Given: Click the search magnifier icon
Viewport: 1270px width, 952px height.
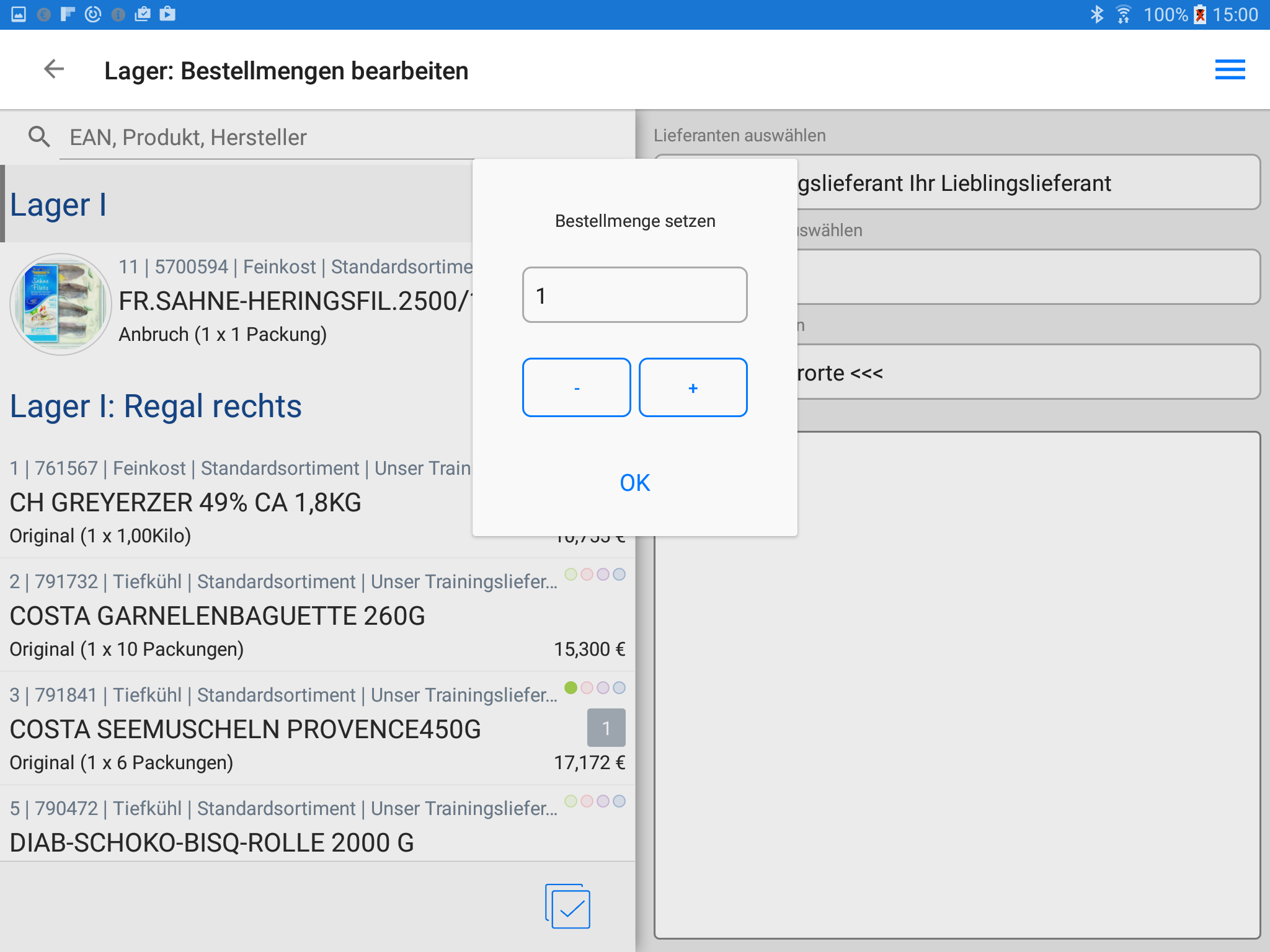Looking at the screenshot, I should pyautogui.click(x=39, y=136).
